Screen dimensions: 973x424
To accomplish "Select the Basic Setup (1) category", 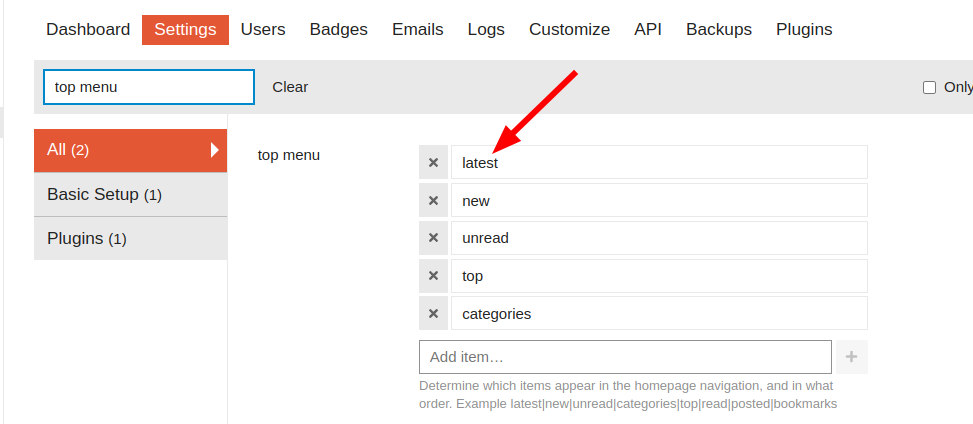I will (x=130, y=194).
